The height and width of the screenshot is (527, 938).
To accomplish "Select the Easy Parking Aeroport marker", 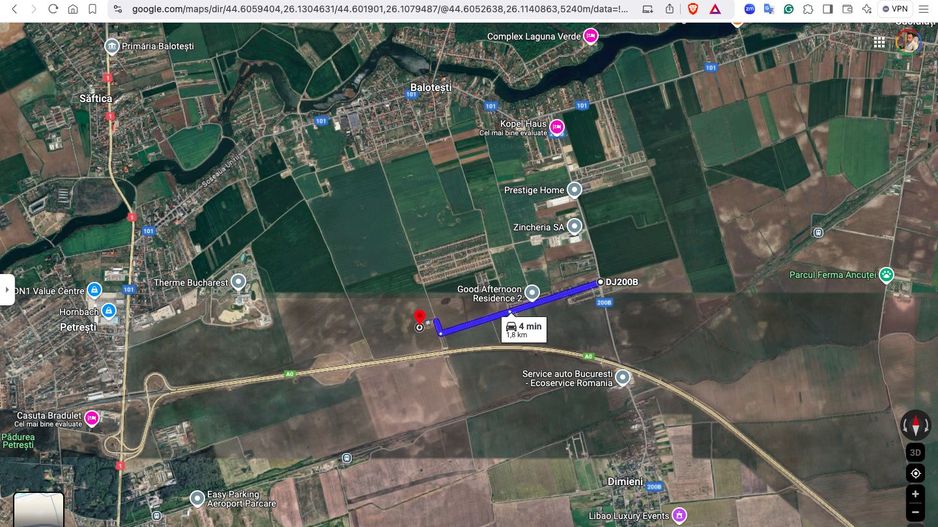I will point(197,498).
